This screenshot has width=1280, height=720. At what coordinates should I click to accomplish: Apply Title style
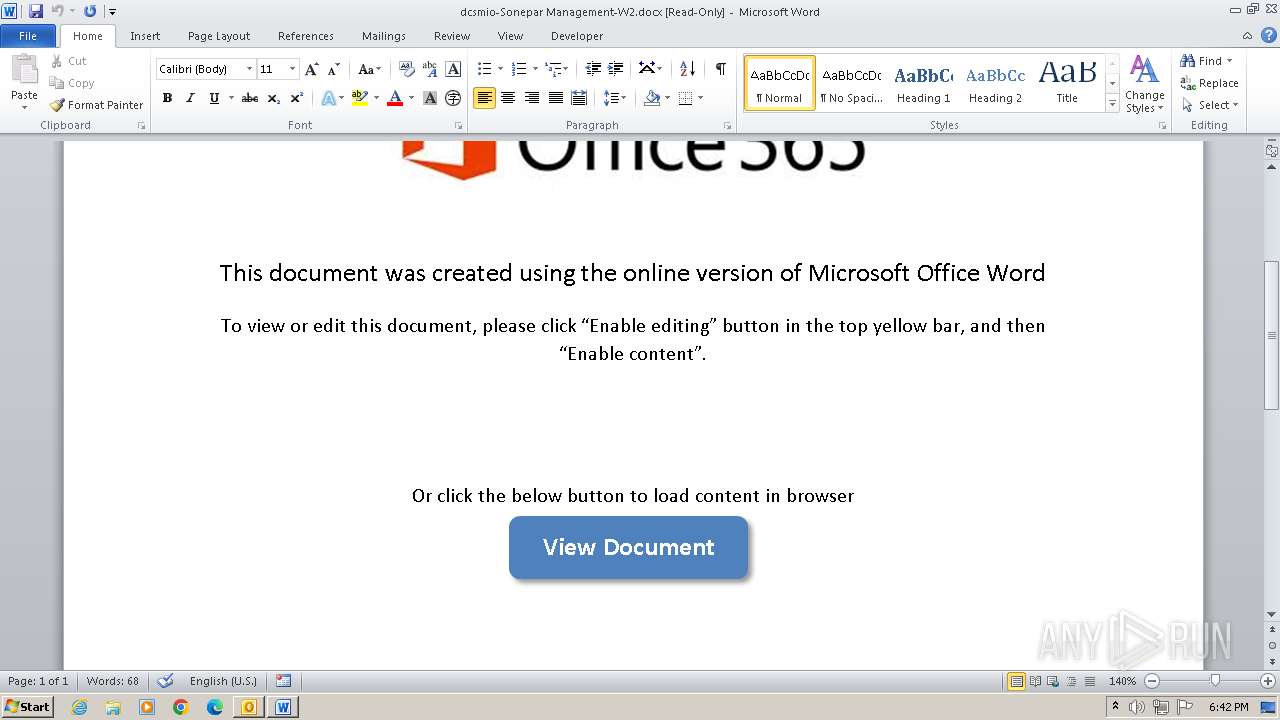[x=1067, y=83]
